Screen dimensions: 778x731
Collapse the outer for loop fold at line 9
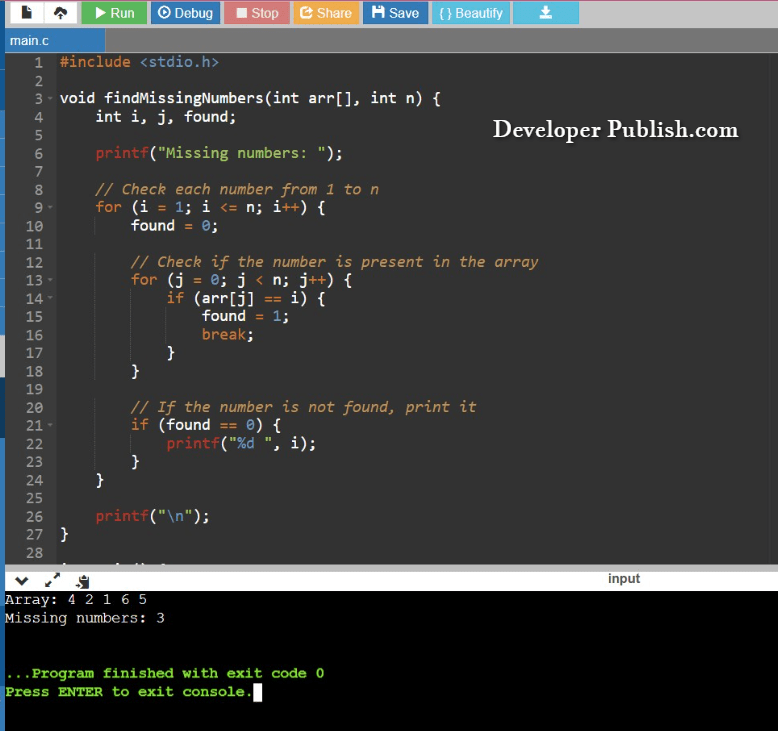(50, 207)
